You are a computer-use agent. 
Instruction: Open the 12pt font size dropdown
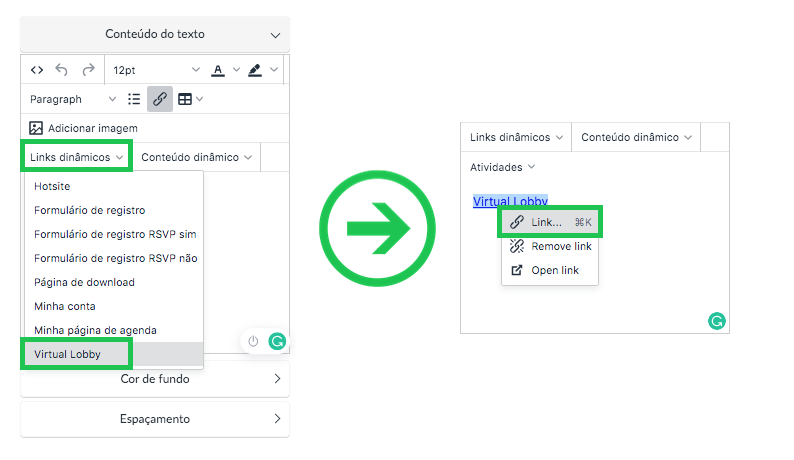tap(156, 70)
